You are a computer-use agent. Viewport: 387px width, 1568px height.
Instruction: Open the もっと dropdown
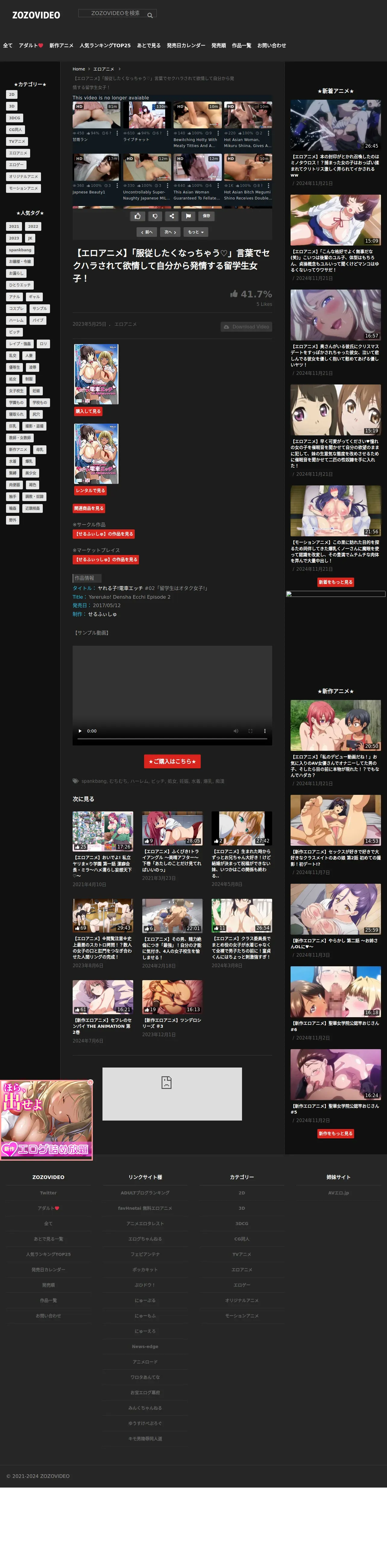(x=196, y=232)
